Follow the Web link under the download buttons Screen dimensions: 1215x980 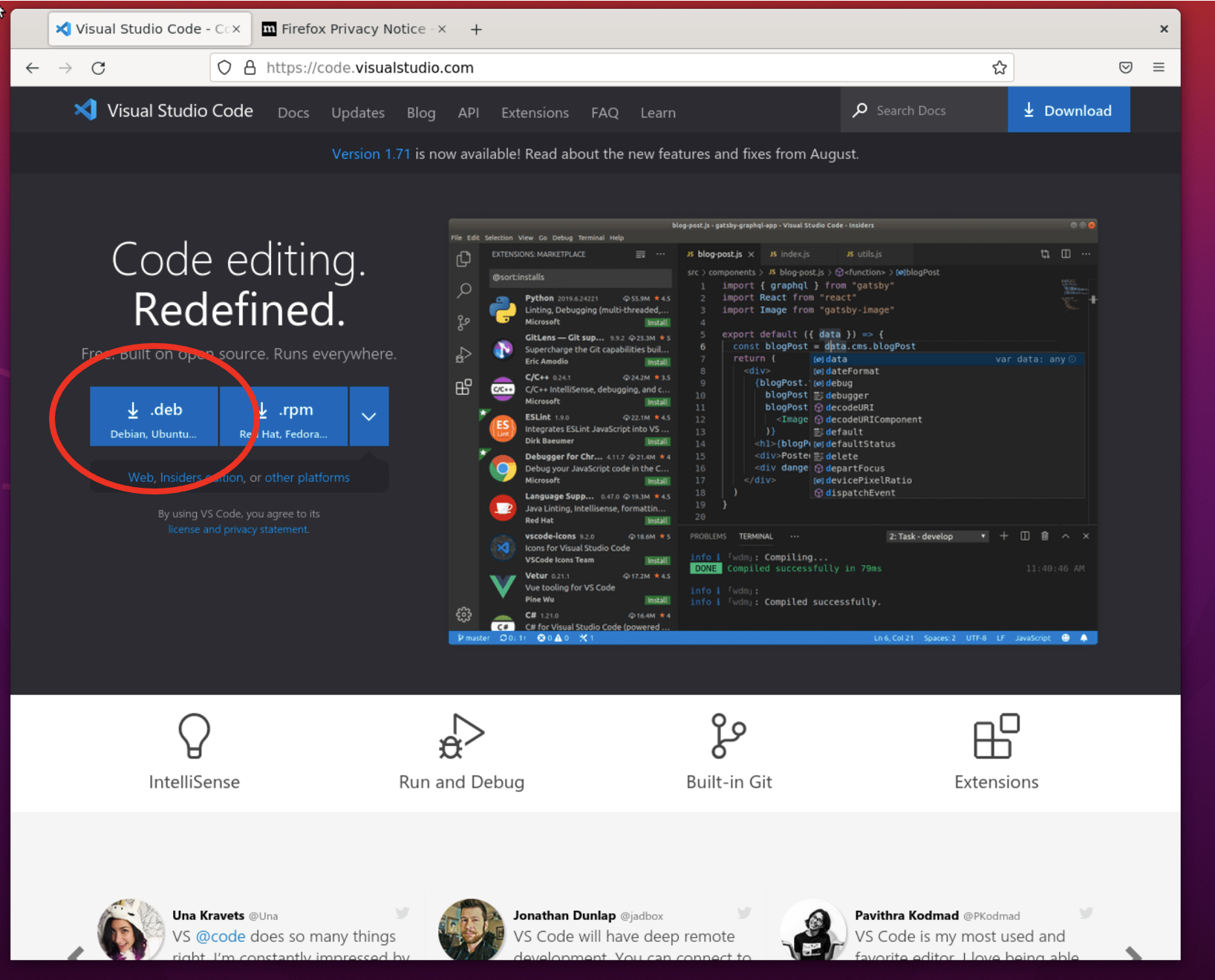140,477
